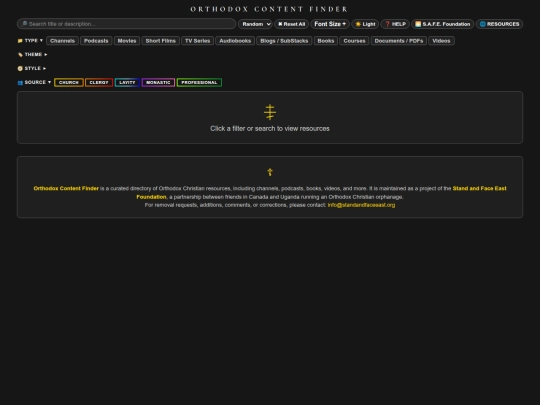Viewport: 540px width, 405px height.
Task: Filter by Books type
Action: click(326, 41)
